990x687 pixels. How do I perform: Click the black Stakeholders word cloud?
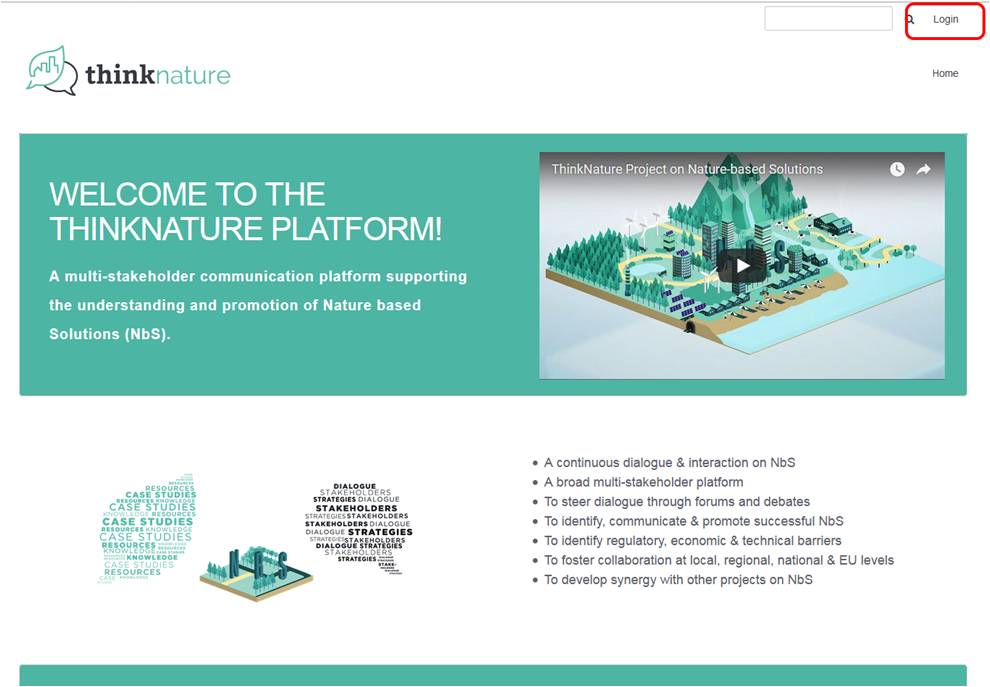(x=360, y=524)
